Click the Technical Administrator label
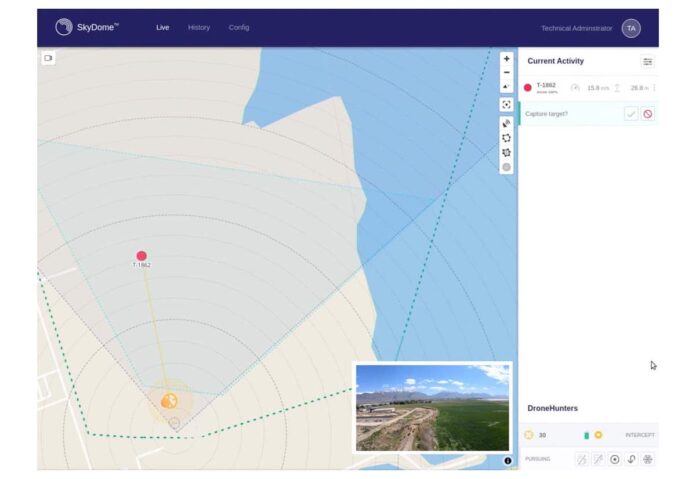 click(576, 28)
